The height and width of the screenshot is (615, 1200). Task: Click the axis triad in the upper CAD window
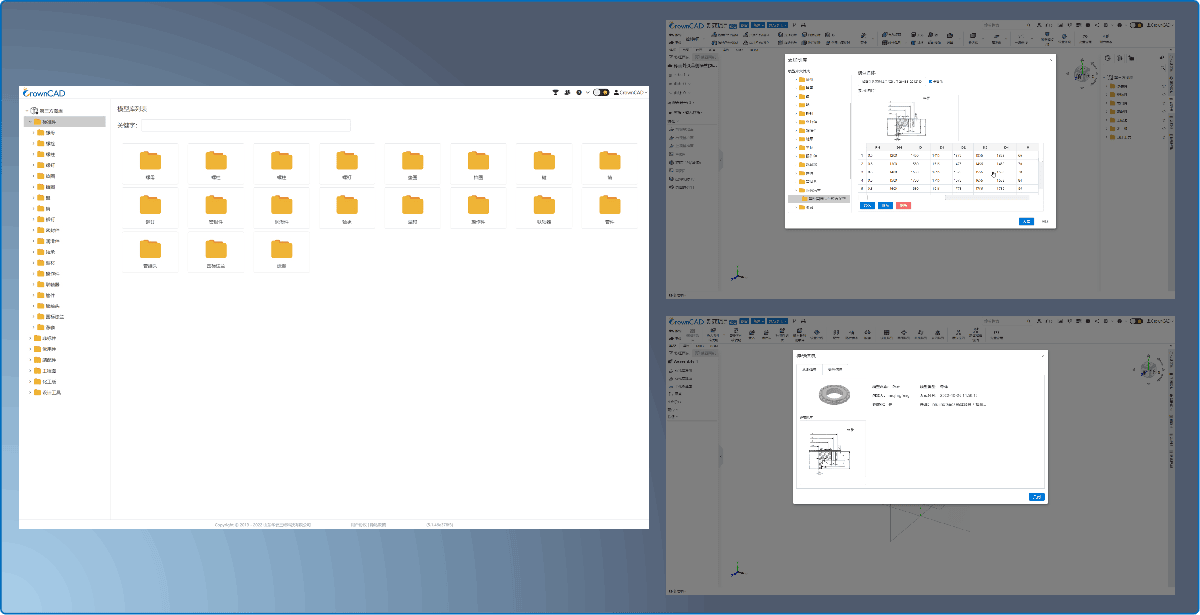click(738, 275)
